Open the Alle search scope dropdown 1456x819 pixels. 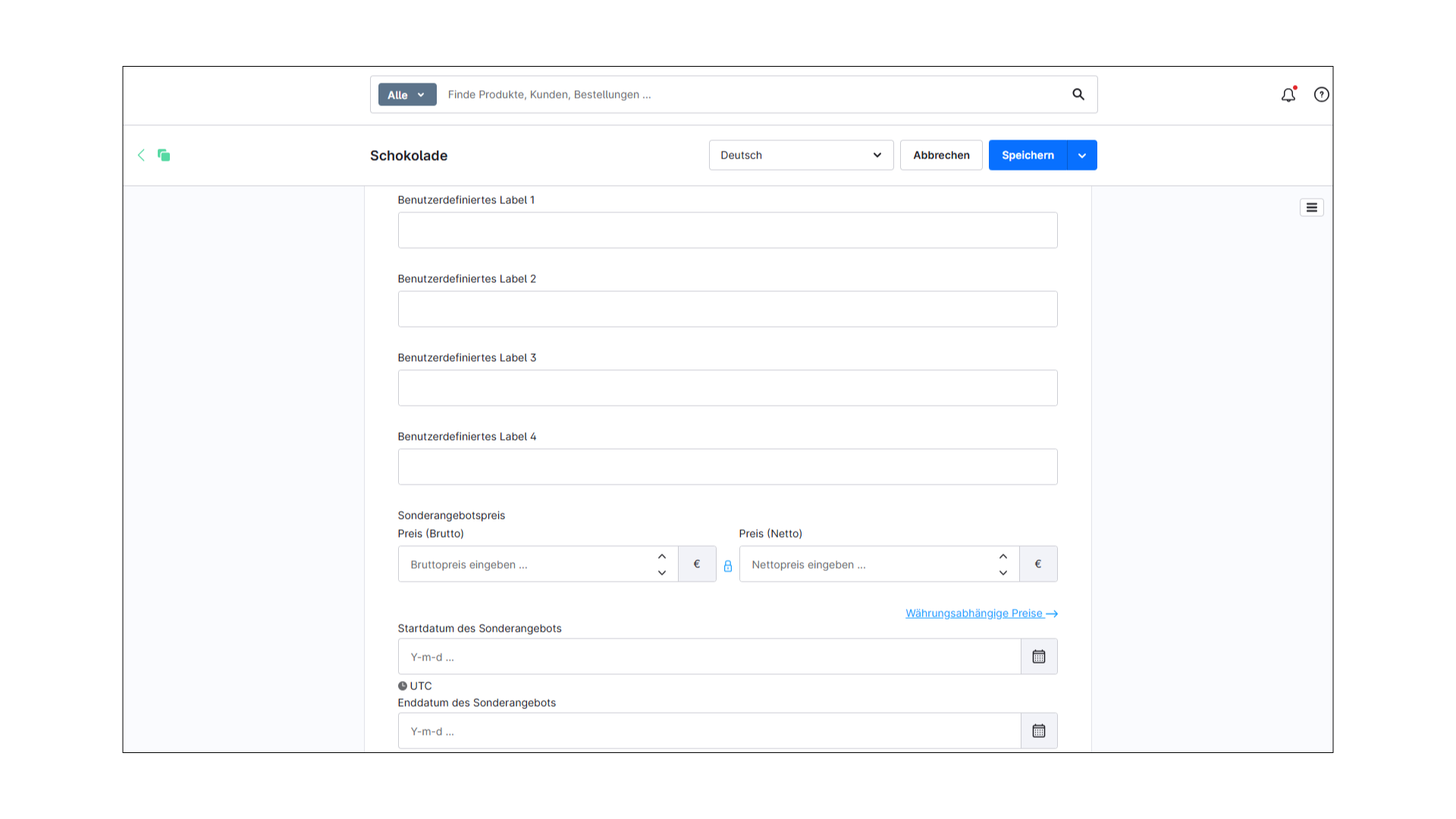coord(406,94)
